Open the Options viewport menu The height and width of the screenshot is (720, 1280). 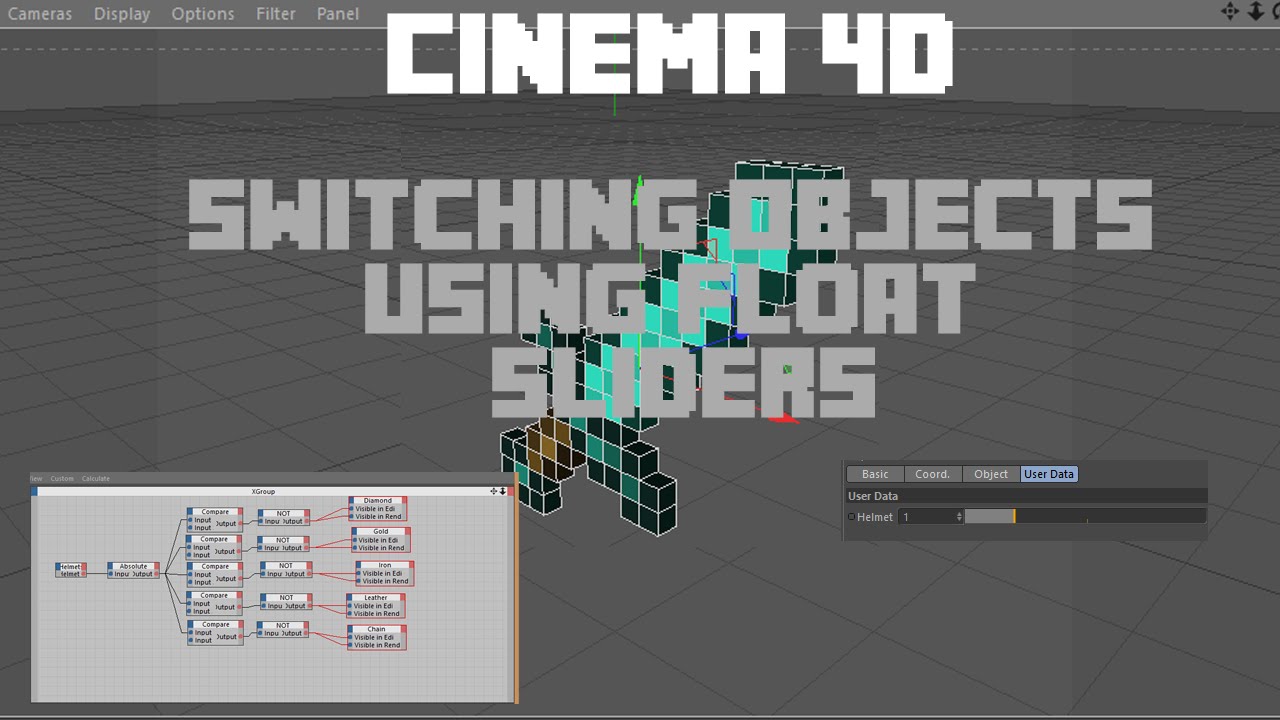tap(203, 14)
